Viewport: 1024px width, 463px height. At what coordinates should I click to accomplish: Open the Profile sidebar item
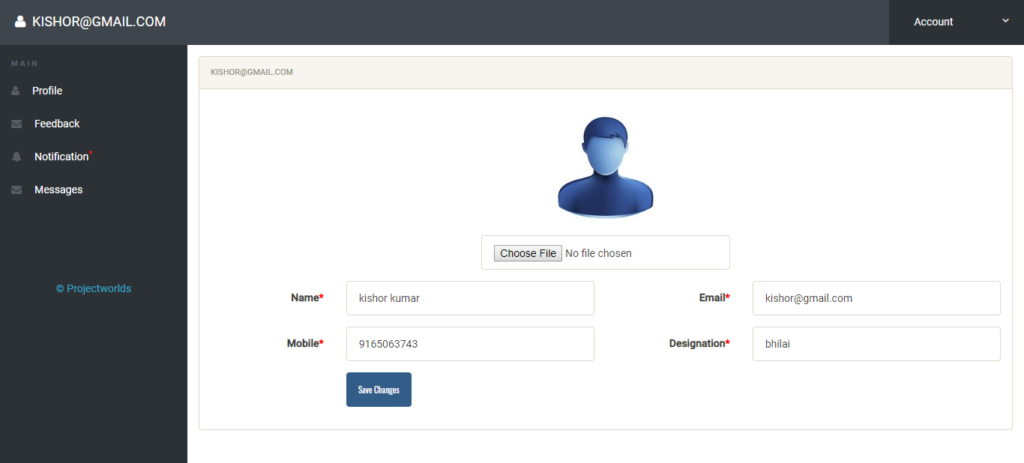[x=47, y=91]
